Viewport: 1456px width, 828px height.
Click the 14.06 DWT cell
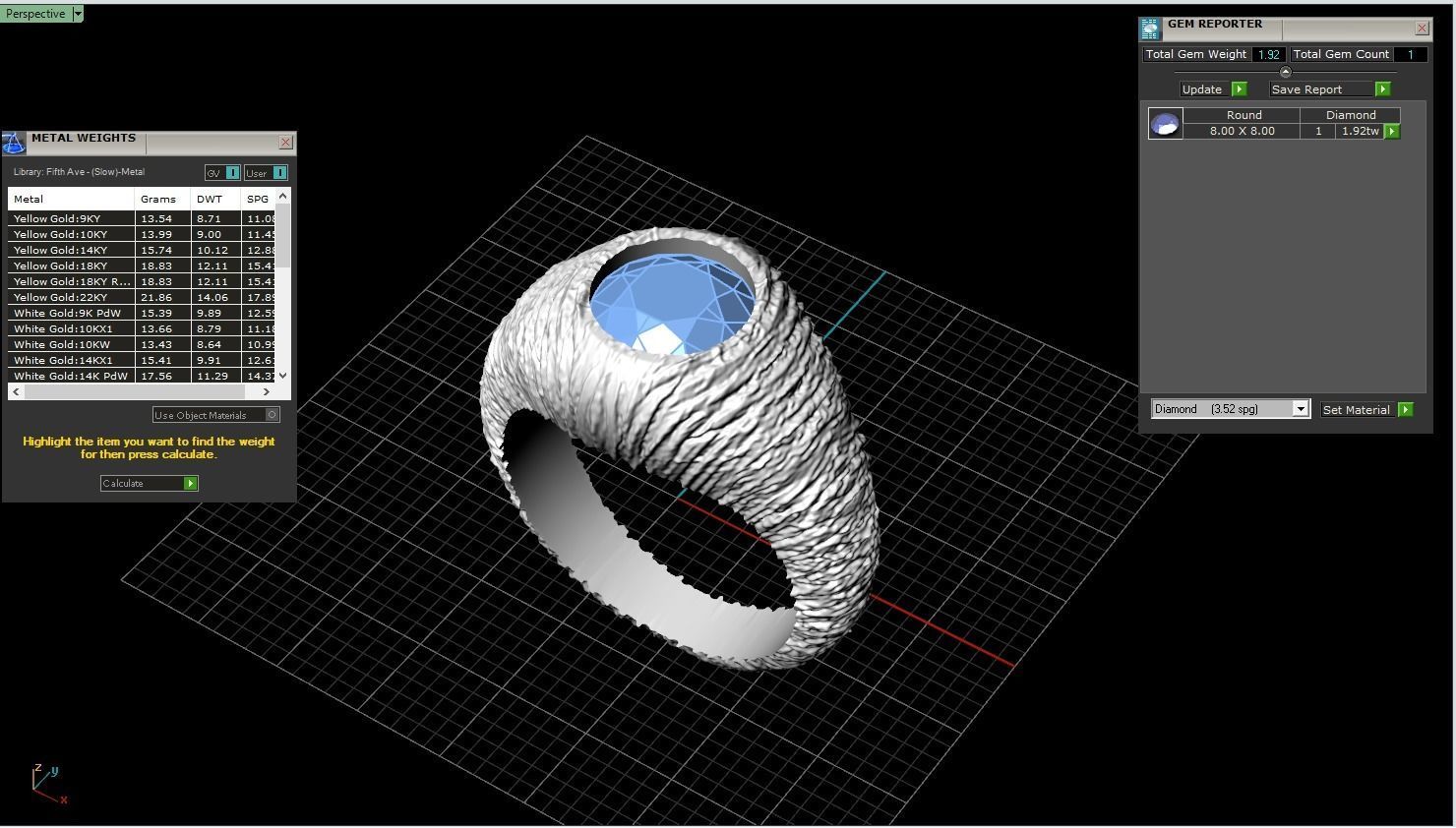tap(215, 297)
